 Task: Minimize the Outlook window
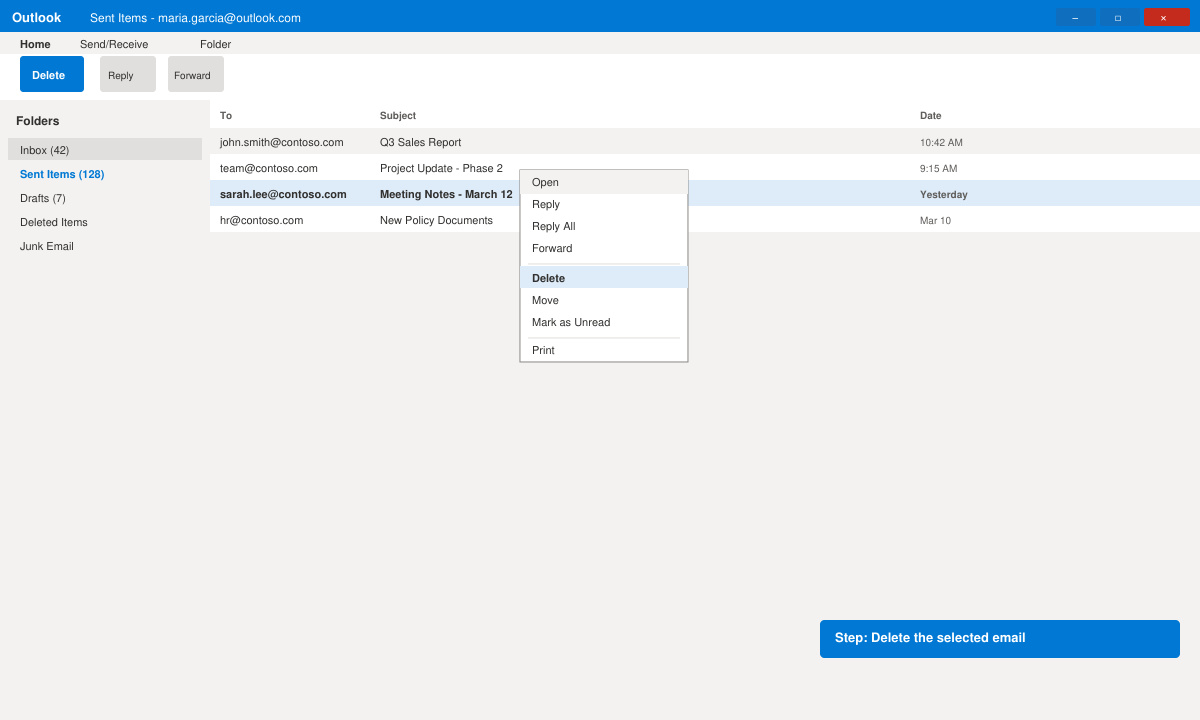tap(1075, 17)
